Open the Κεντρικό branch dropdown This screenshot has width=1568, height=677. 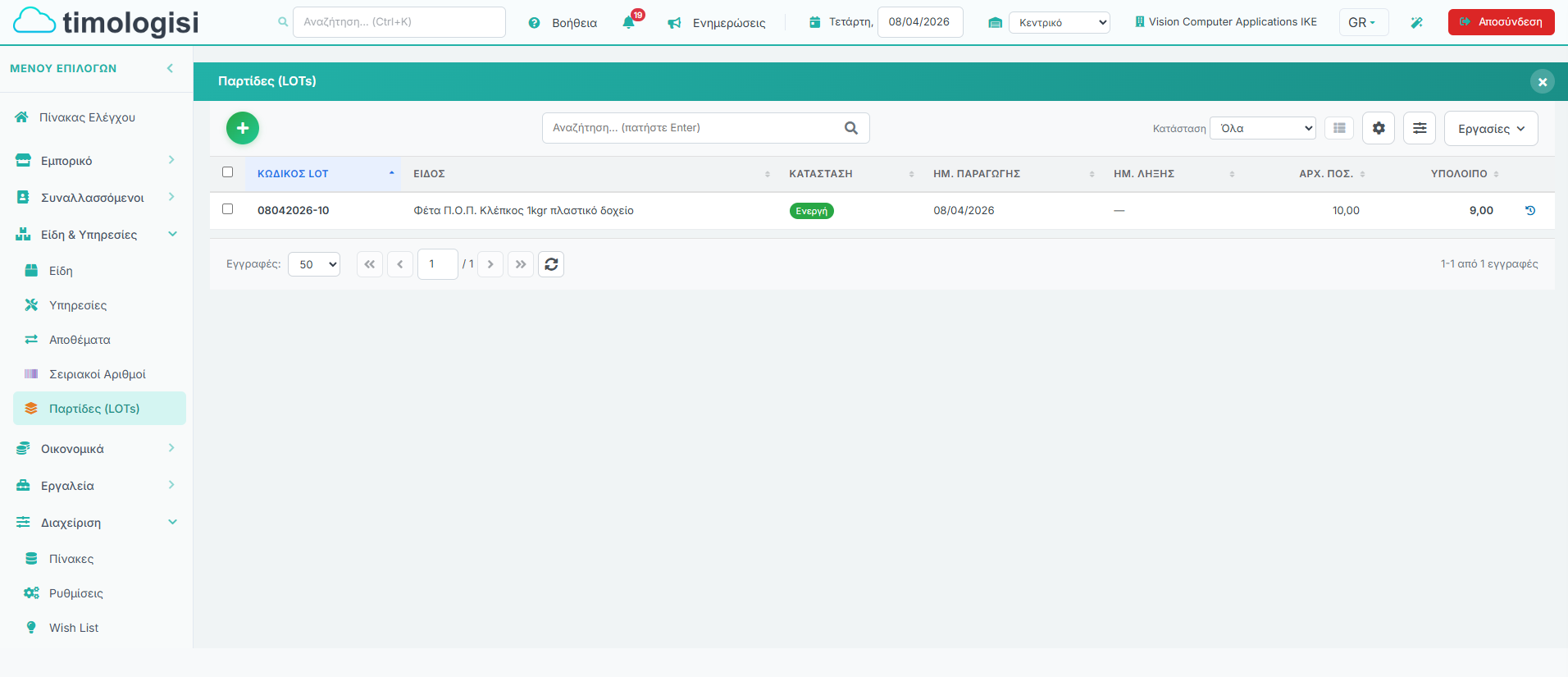(1060, 22)
